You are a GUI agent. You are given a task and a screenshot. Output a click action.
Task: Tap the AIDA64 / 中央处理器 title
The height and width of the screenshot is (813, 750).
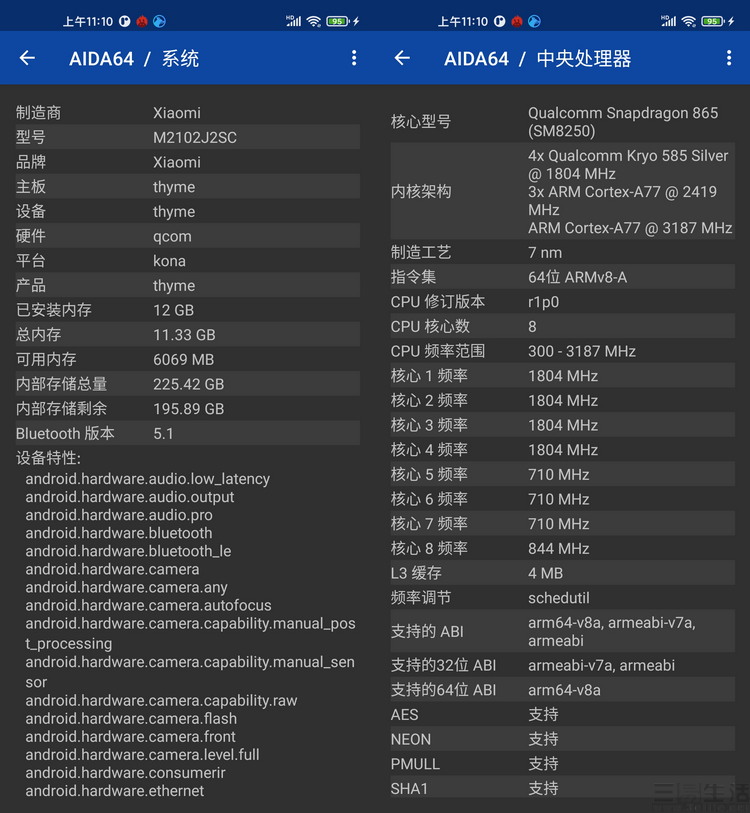[537, 59]
